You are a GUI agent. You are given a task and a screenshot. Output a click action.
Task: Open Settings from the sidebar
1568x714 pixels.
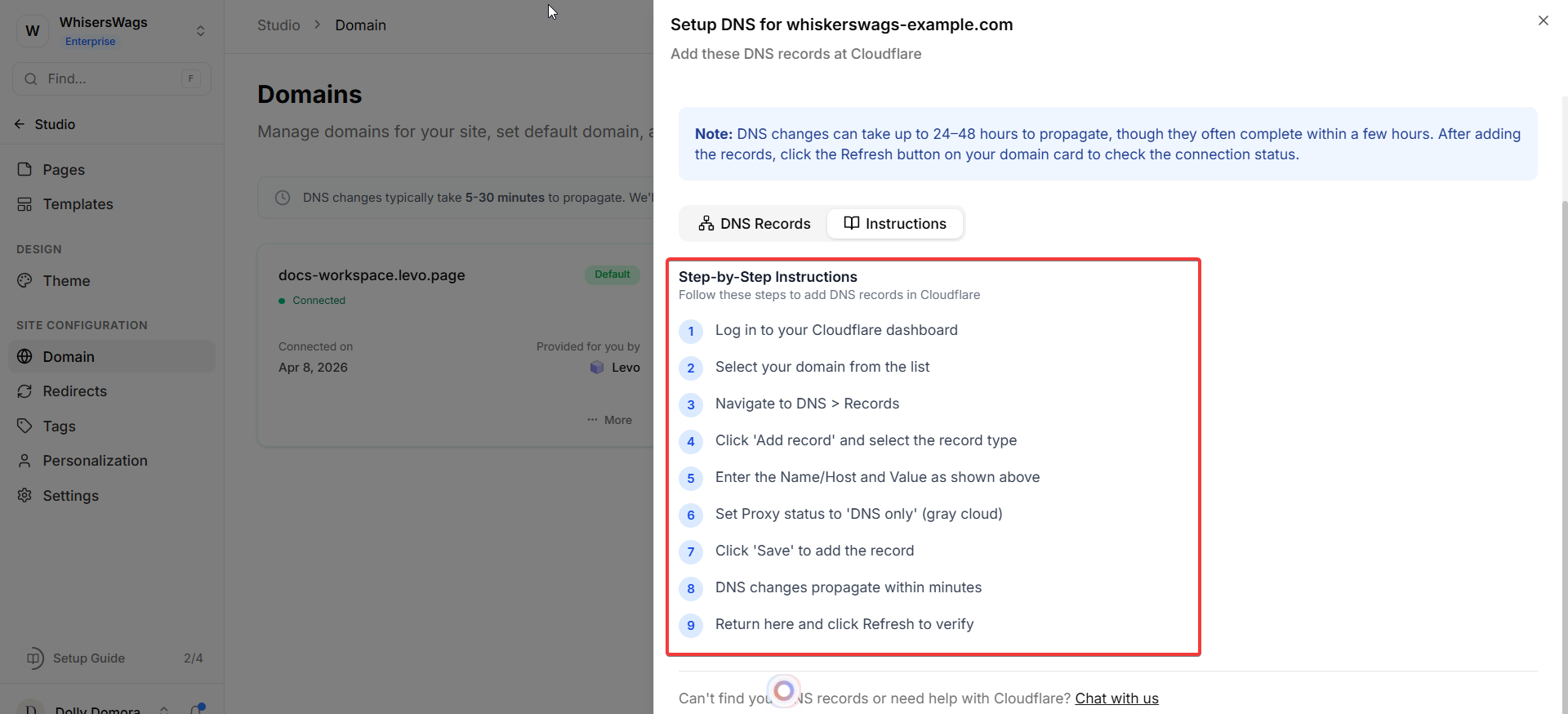70,496
